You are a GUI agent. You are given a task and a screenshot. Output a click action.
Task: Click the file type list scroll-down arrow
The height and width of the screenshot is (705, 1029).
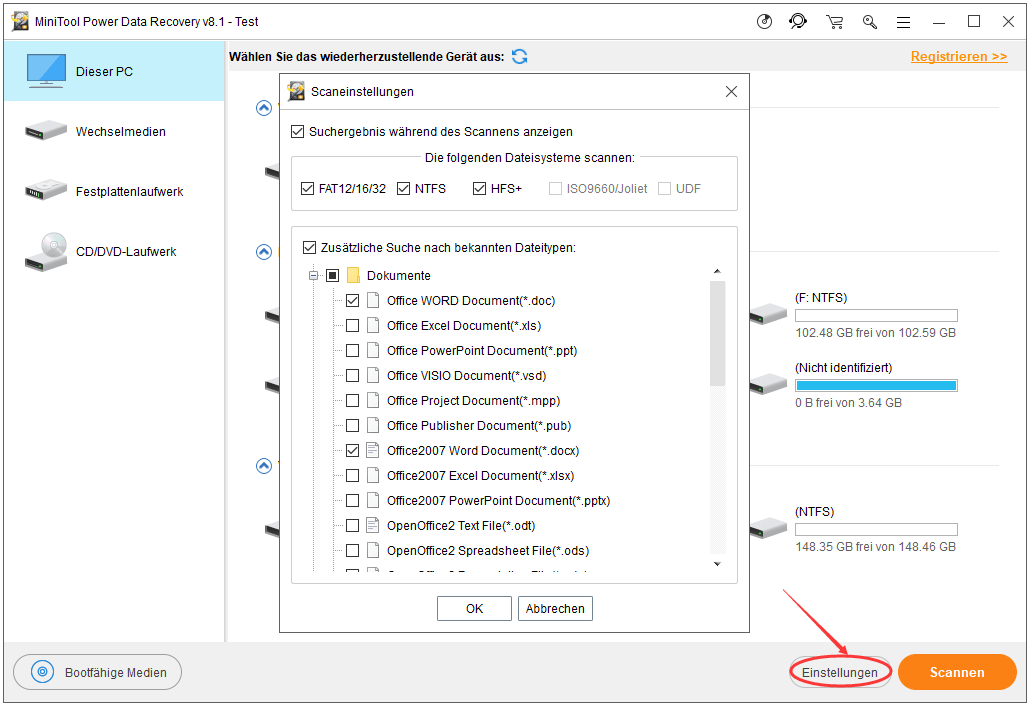click(717, 564)
